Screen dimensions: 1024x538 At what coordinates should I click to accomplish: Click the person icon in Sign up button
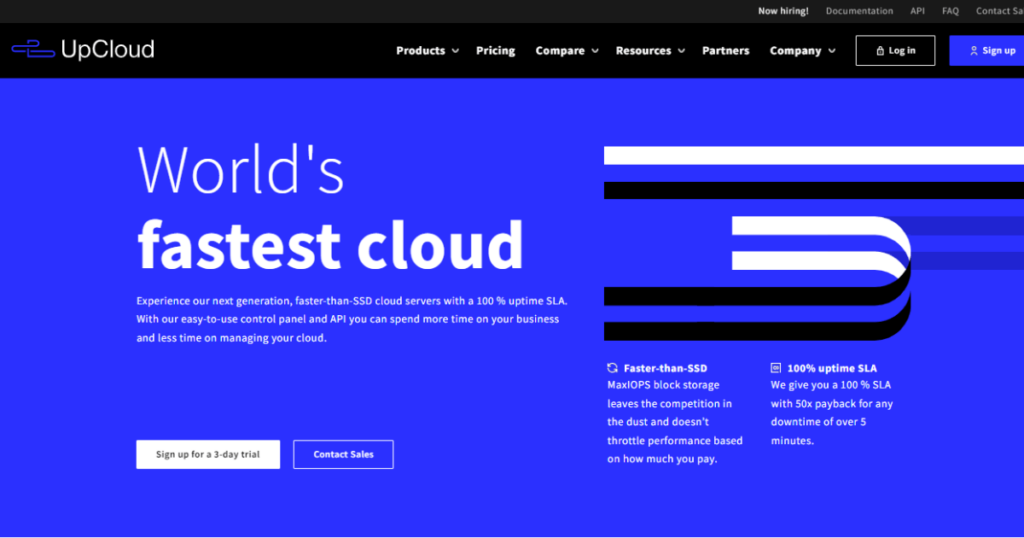974,51
